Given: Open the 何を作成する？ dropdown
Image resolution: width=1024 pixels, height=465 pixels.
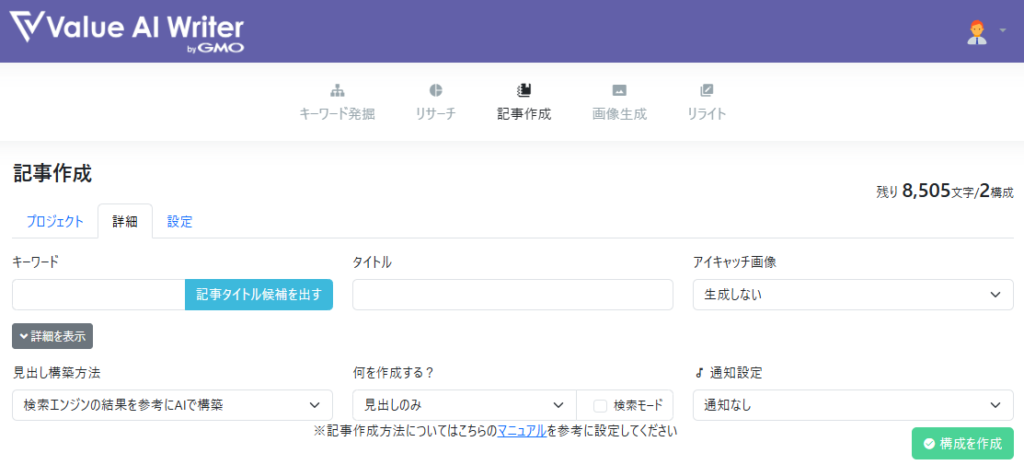Looking at the screenshot, I should [464, 405].
